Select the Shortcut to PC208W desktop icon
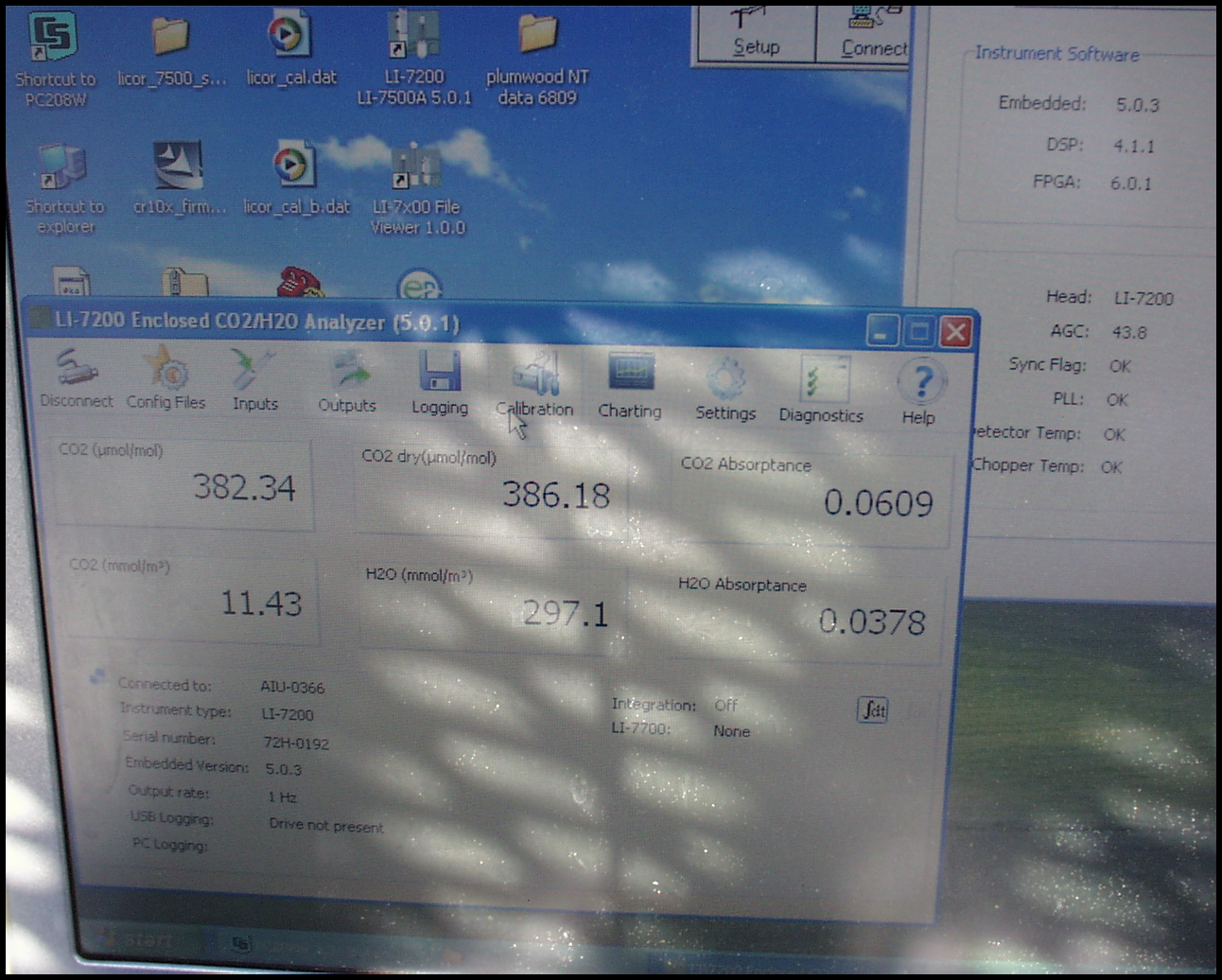 55,59
